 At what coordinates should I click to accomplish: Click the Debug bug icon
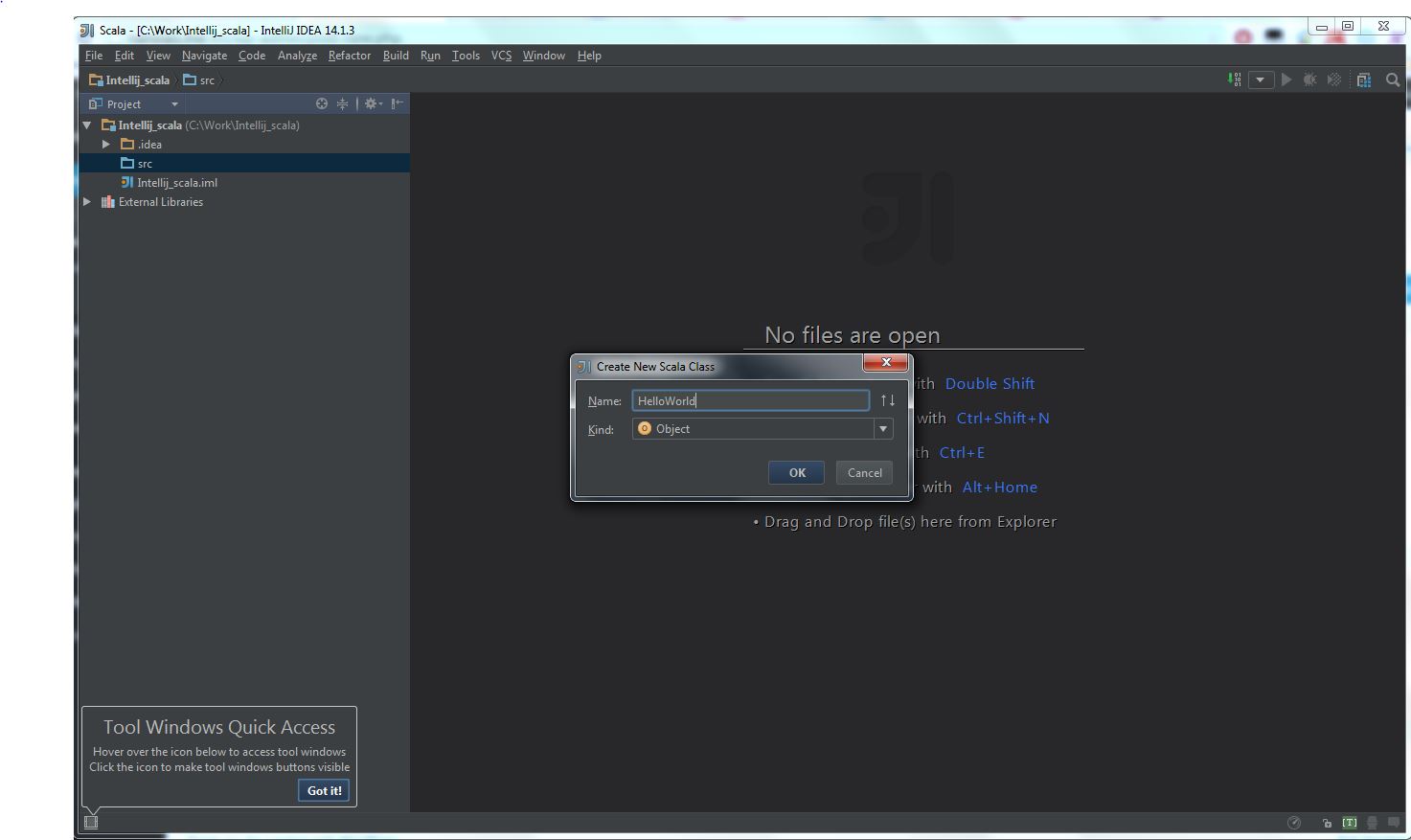[x=1309, y=79]
